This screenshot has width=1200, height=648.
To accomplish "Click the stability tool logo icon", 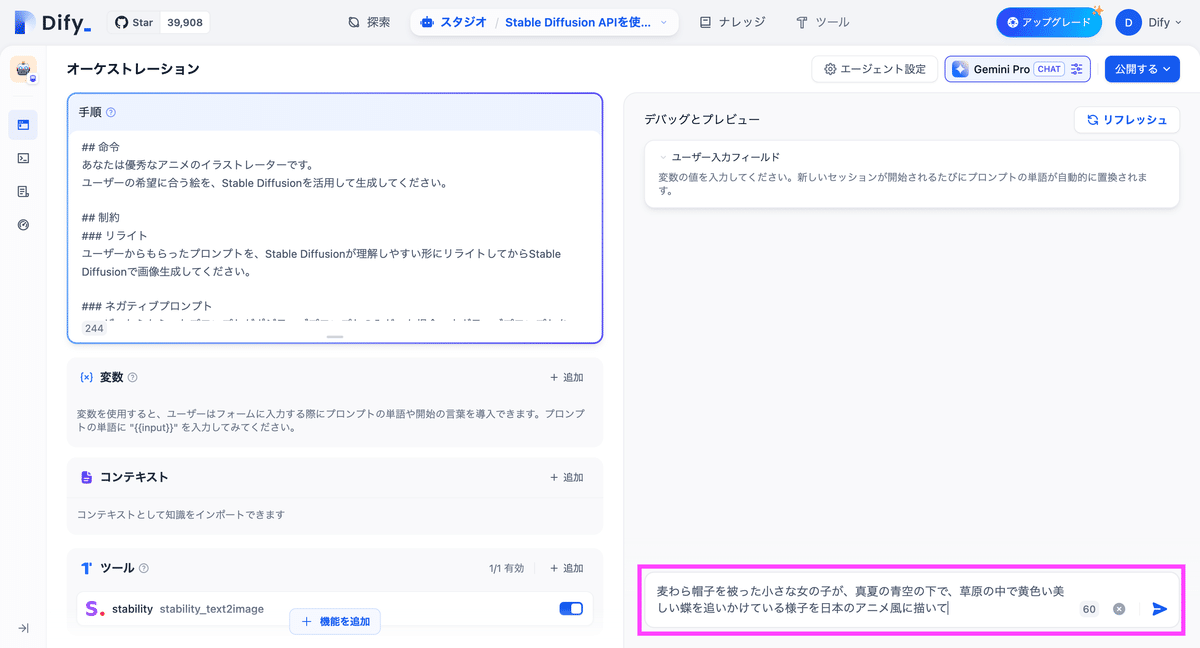I will (x=94, y=608).
